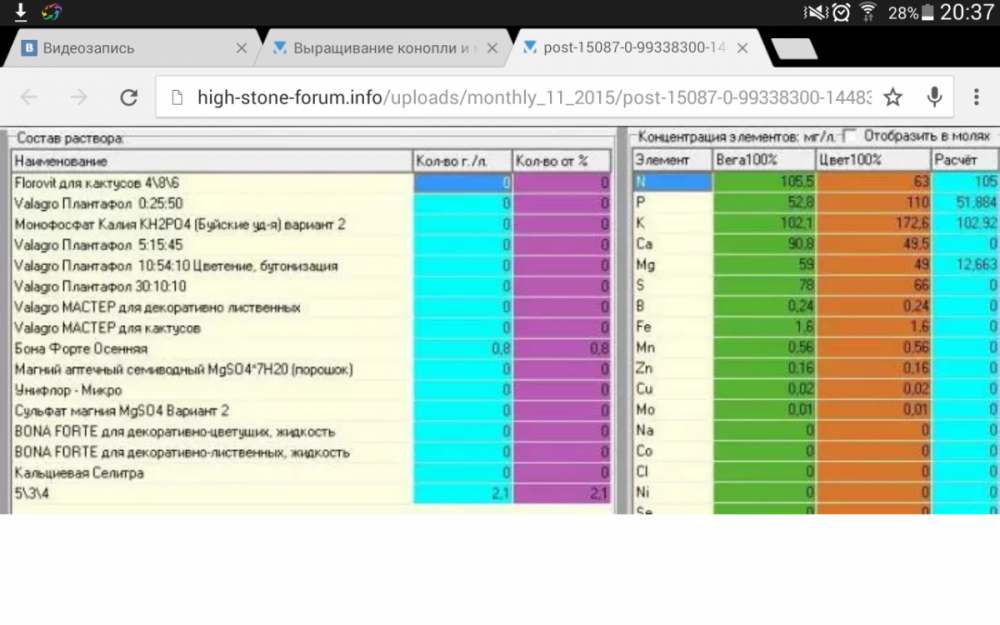Screen dimensions: 1000x625
Task: Close the Выращивание конопли tab
Action: pos(492,48)
